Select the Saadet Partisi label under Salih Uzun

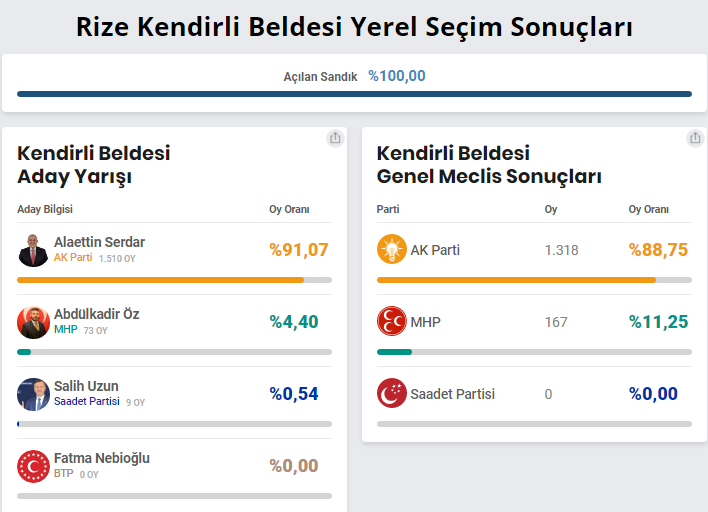coord(87,401)
